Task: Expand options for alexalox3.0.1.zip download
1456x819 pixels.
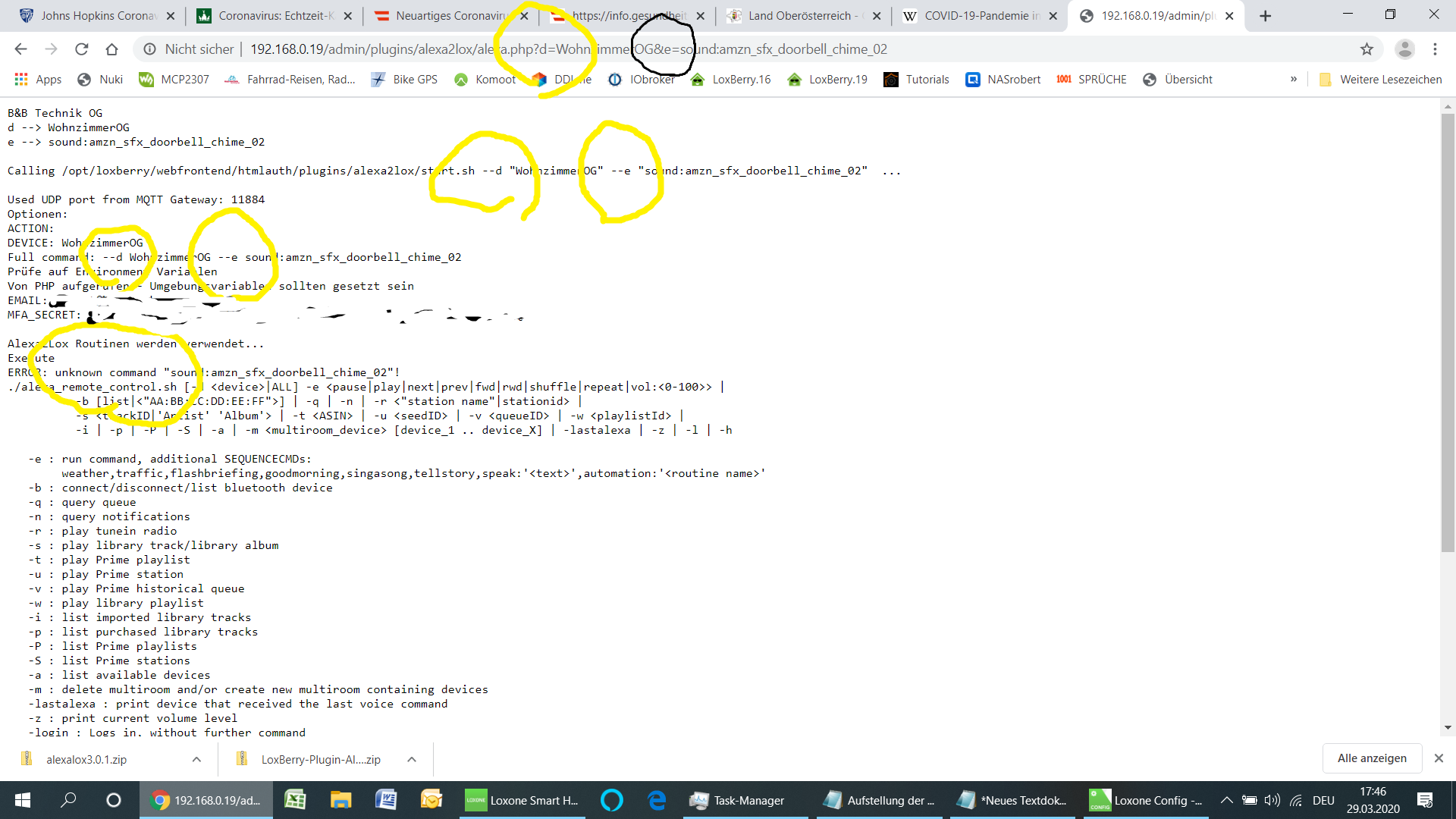Action: point(196,759)
